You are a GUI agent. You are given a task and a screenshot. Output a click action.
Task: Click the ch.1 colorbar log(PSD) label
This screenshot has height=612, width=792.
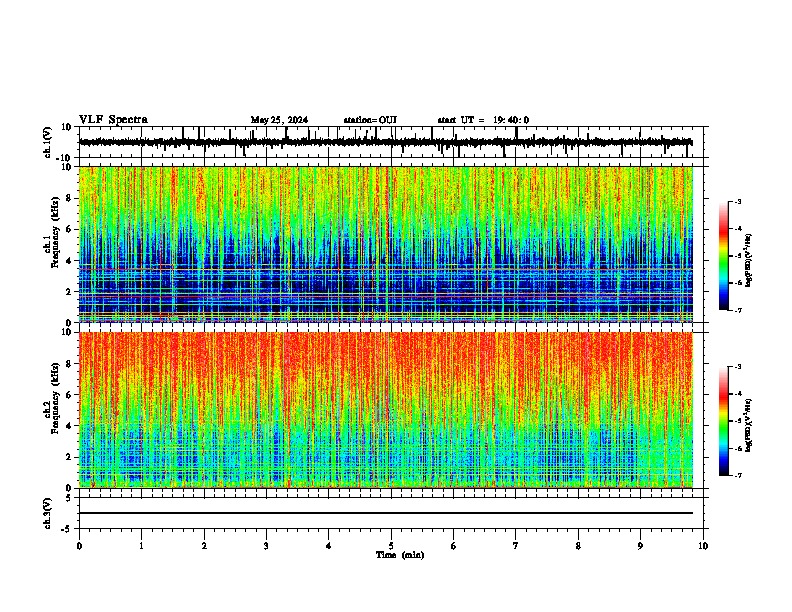(x=748, y=261)
